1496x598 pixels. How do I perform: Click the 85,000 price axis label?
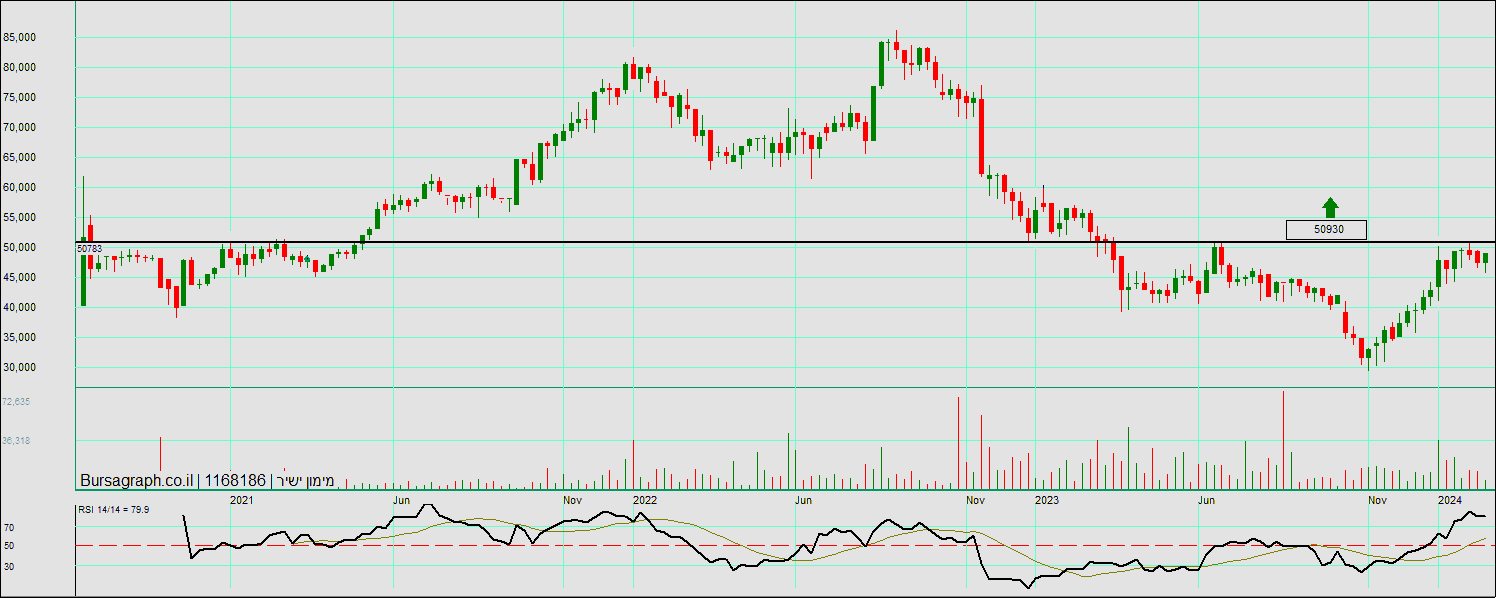point(20,37)
